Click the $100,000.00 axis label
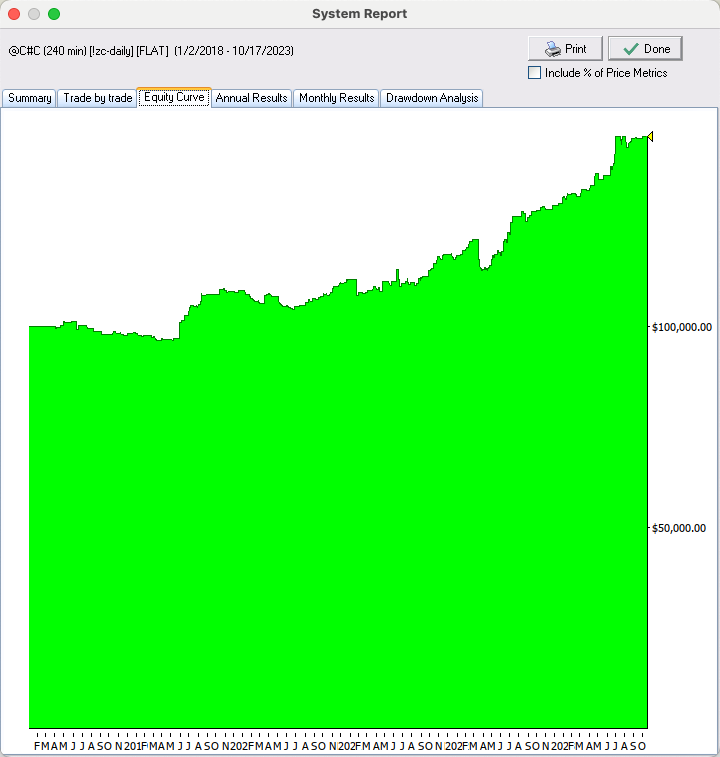Screen dimensions: 720x757 (x=682, y=327)
